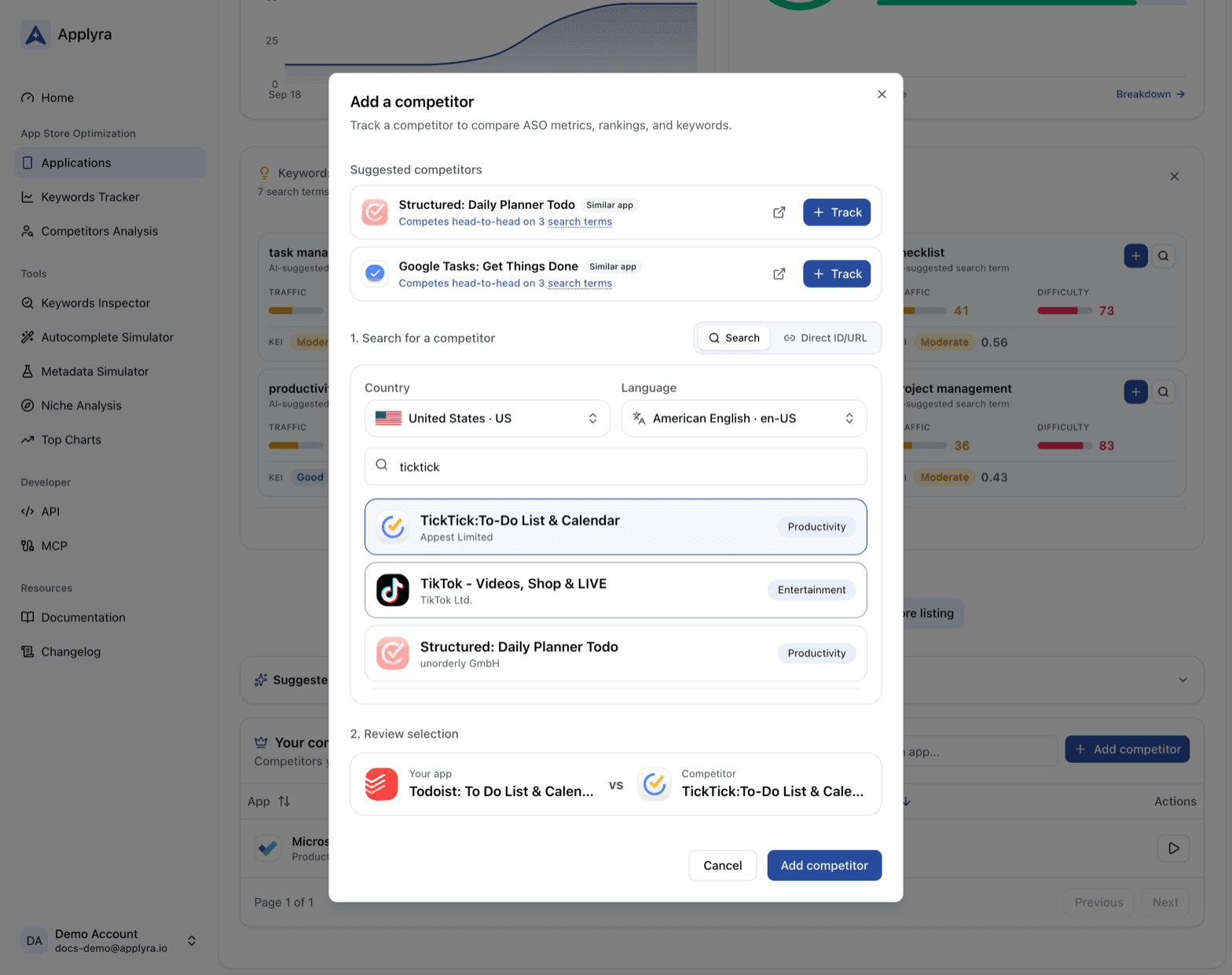Select TickTick:To-Do List & Calendar result
This screenshot has height=975, width=1232.
coord(616,527)
